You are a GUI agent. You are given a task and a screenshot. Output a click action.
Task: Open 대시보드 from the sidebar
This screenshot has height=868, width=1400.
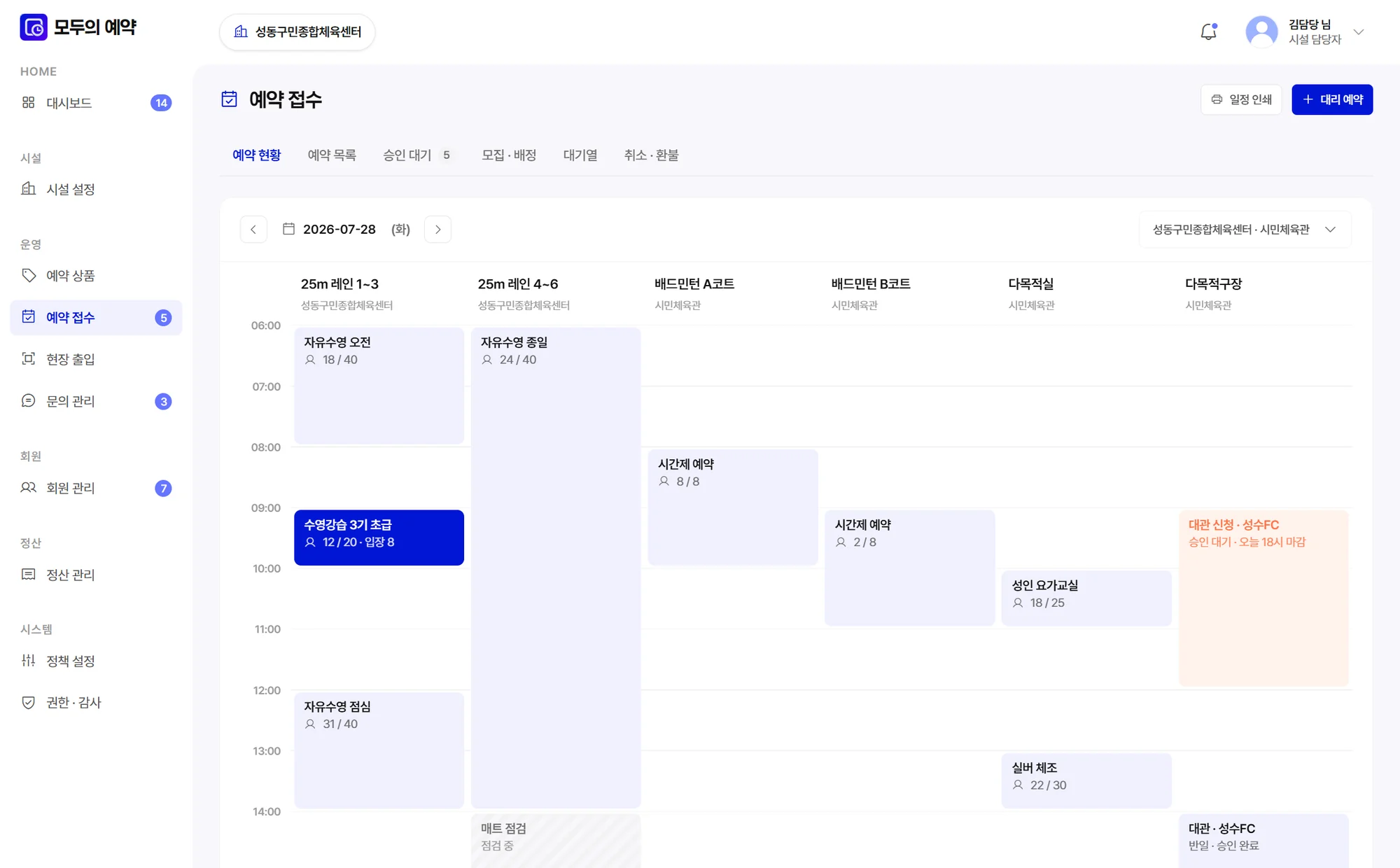pyautogui.click(x=96, y=103)
